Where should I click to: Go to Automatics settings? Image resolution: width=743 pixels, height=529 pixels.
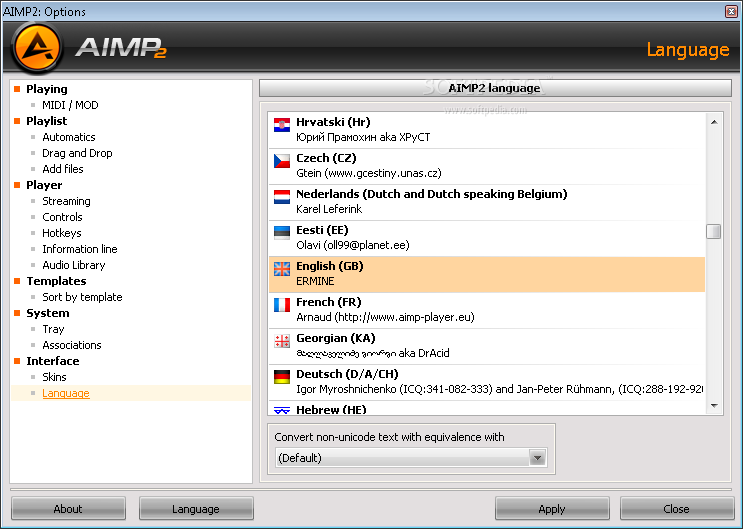click(69, 137)
